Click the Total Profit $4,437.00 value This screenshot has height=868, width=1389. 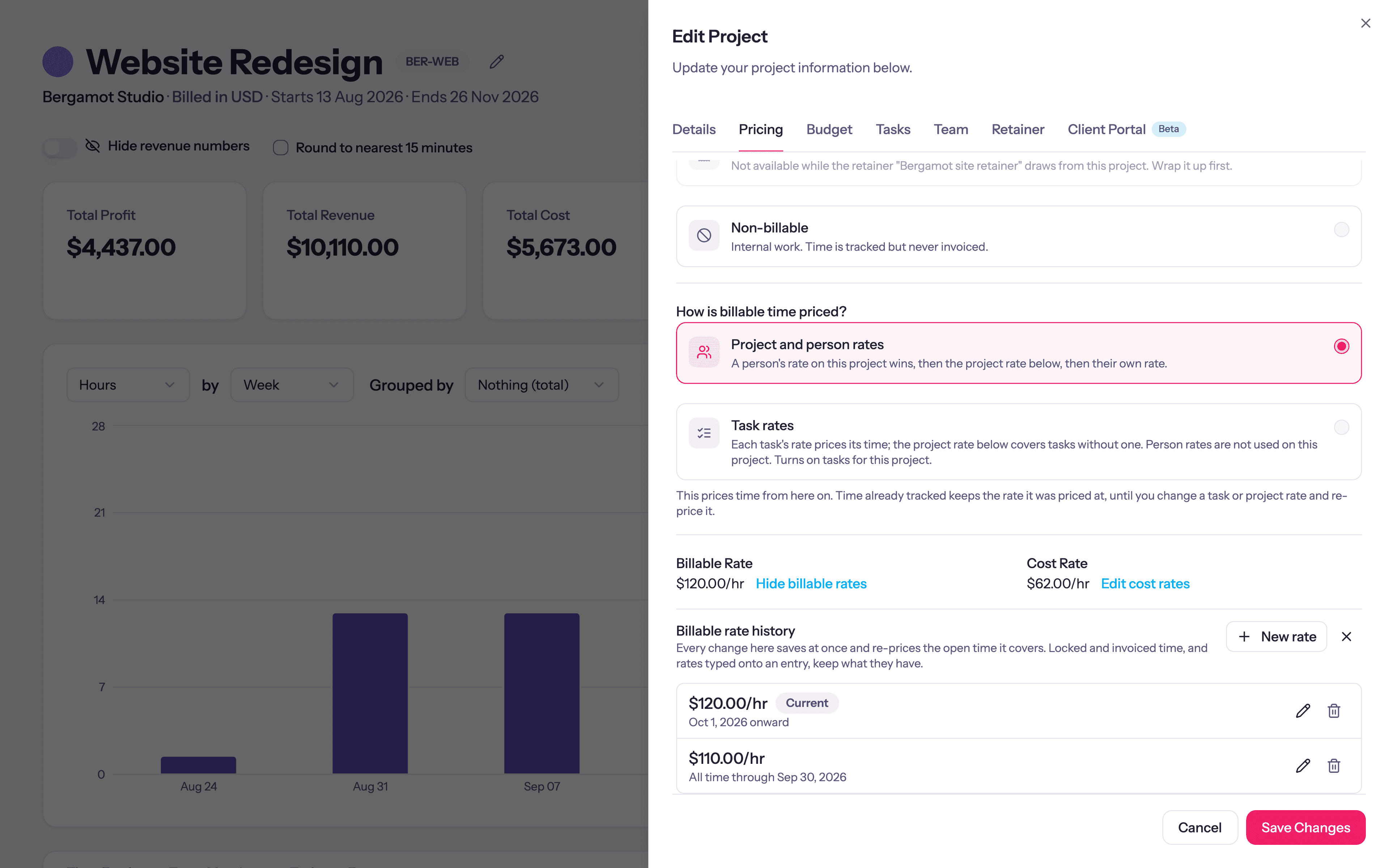[x=121, y=247]
